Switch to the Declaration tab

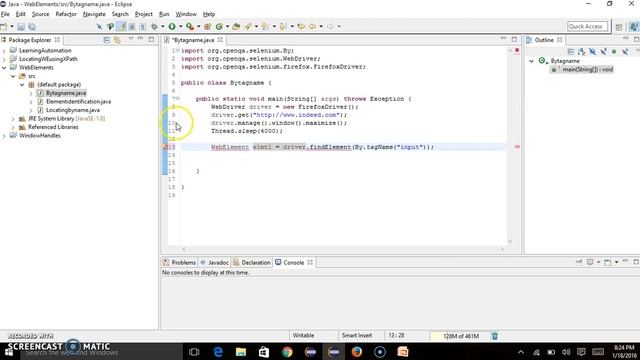click(x=251, y=262)
